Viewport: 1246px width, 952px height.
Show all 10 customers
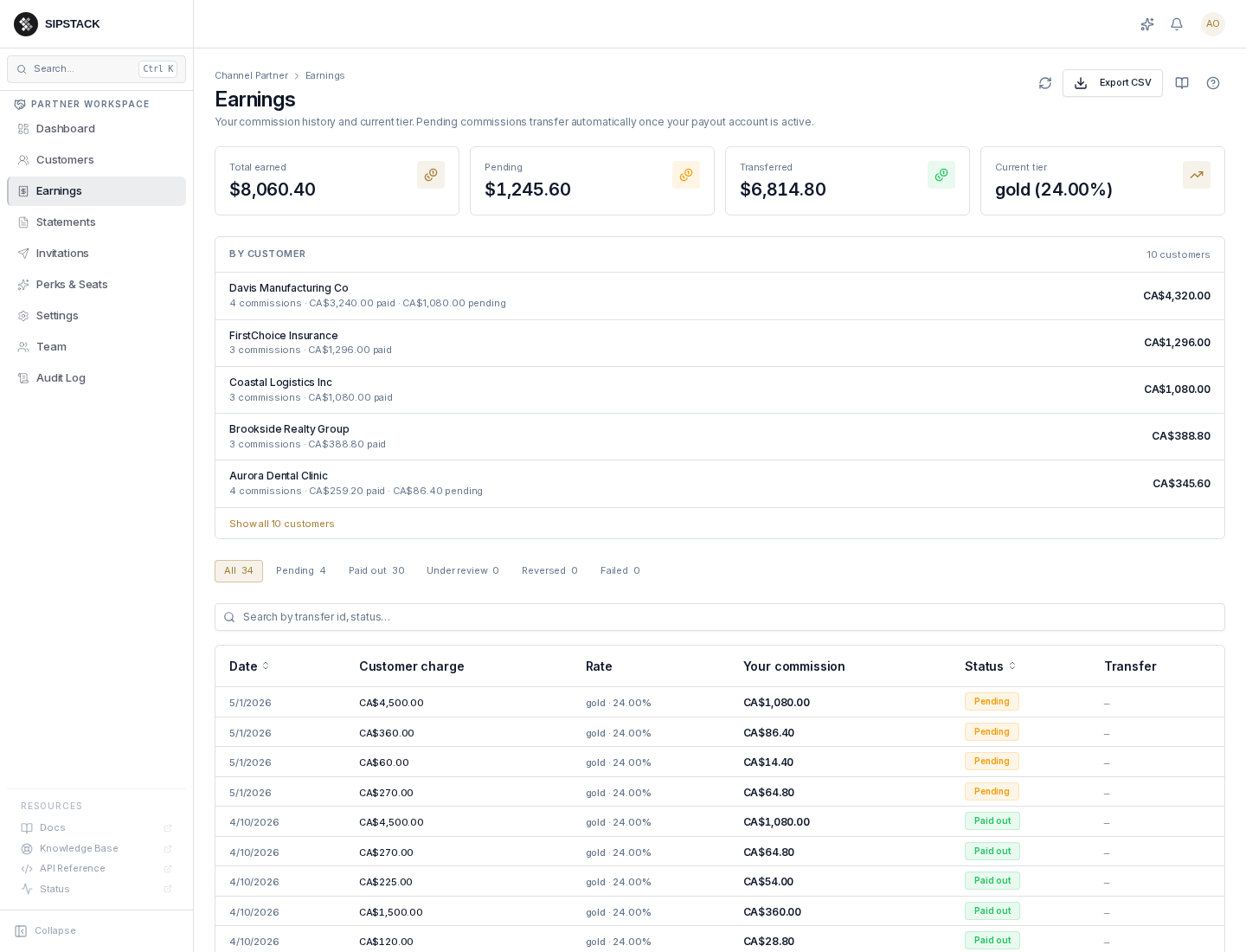click(x=282, y=524)
